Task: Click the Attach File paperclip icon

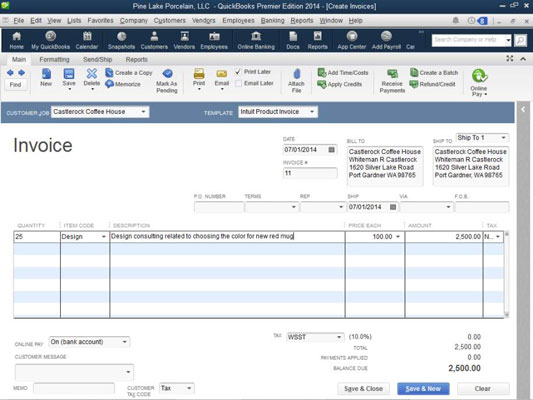Action: tap(296, 74)
